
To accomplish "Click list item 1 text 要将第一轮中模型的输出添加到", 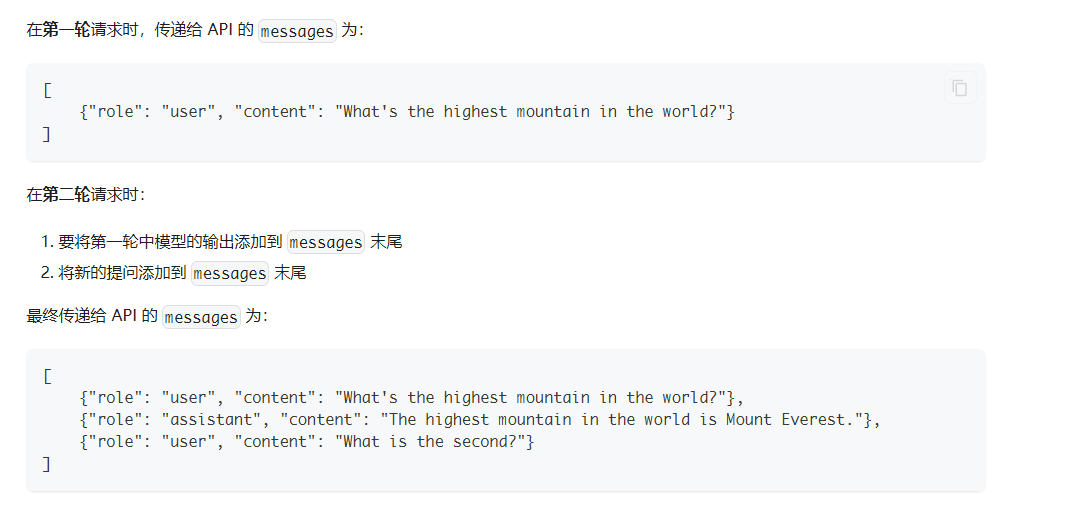I will [170, 242].
